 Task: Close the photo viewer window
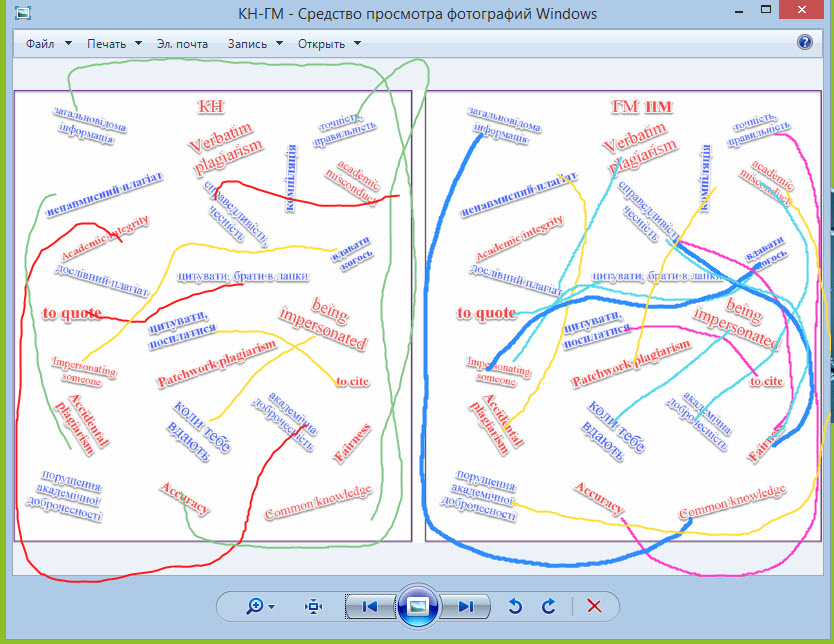click(804, 9)
